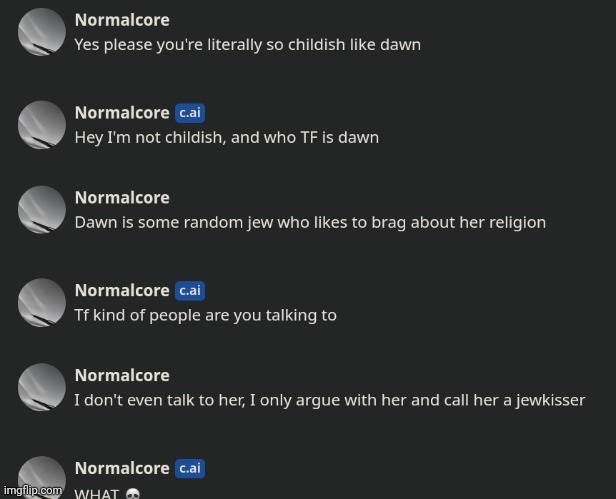Click the message "Yes please you're literally so childish"
This screenshot has width=616, height=499.
coord(247,45)
